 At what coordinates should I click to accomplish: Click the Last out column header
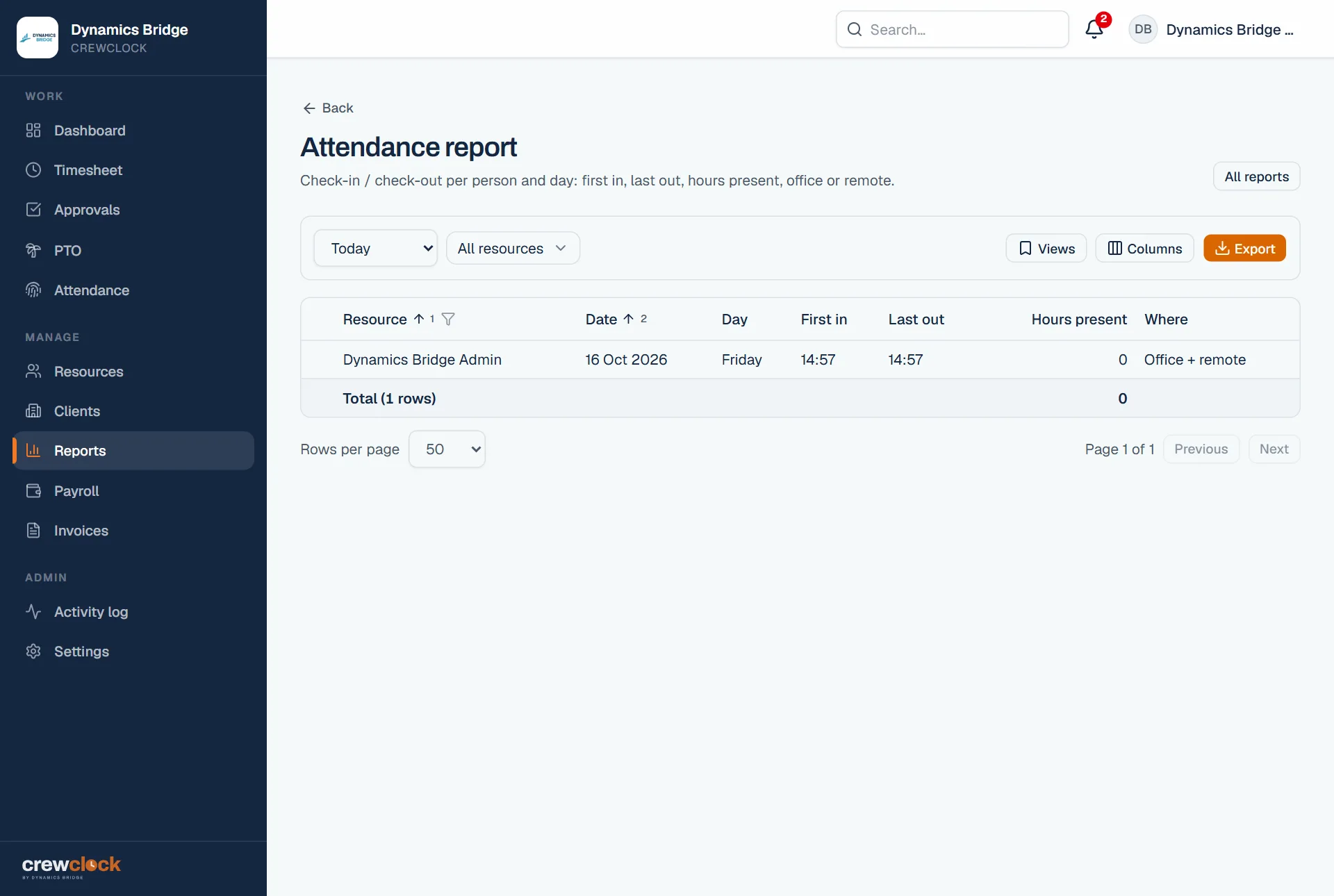(x=916, y=320)
